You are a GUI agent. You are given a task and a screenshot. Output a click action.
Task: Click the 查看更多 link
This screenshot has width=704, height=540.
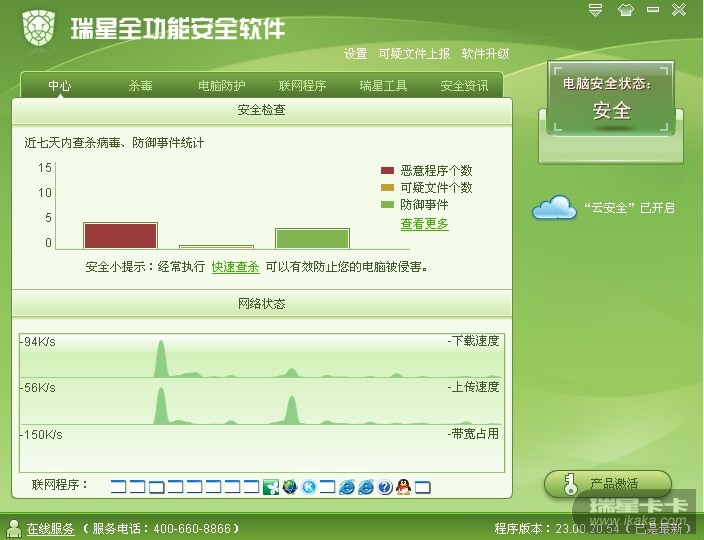click(x=425, y=224)
